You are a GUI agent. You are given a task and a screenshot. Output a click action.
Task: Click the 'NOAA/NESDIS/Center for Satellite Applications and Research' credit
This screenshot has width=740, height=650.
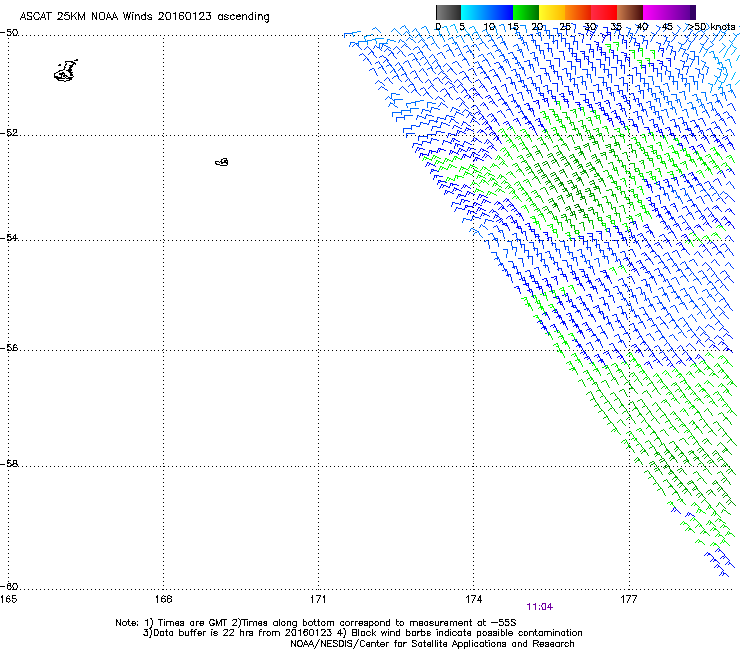click(432, 644)
